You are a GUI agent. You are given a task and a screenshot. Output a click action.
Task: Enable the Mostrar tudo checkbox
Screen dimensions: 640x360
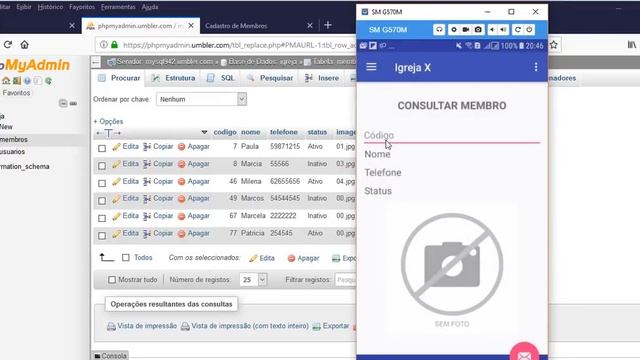pyautogui.click(x=112, y=280)
